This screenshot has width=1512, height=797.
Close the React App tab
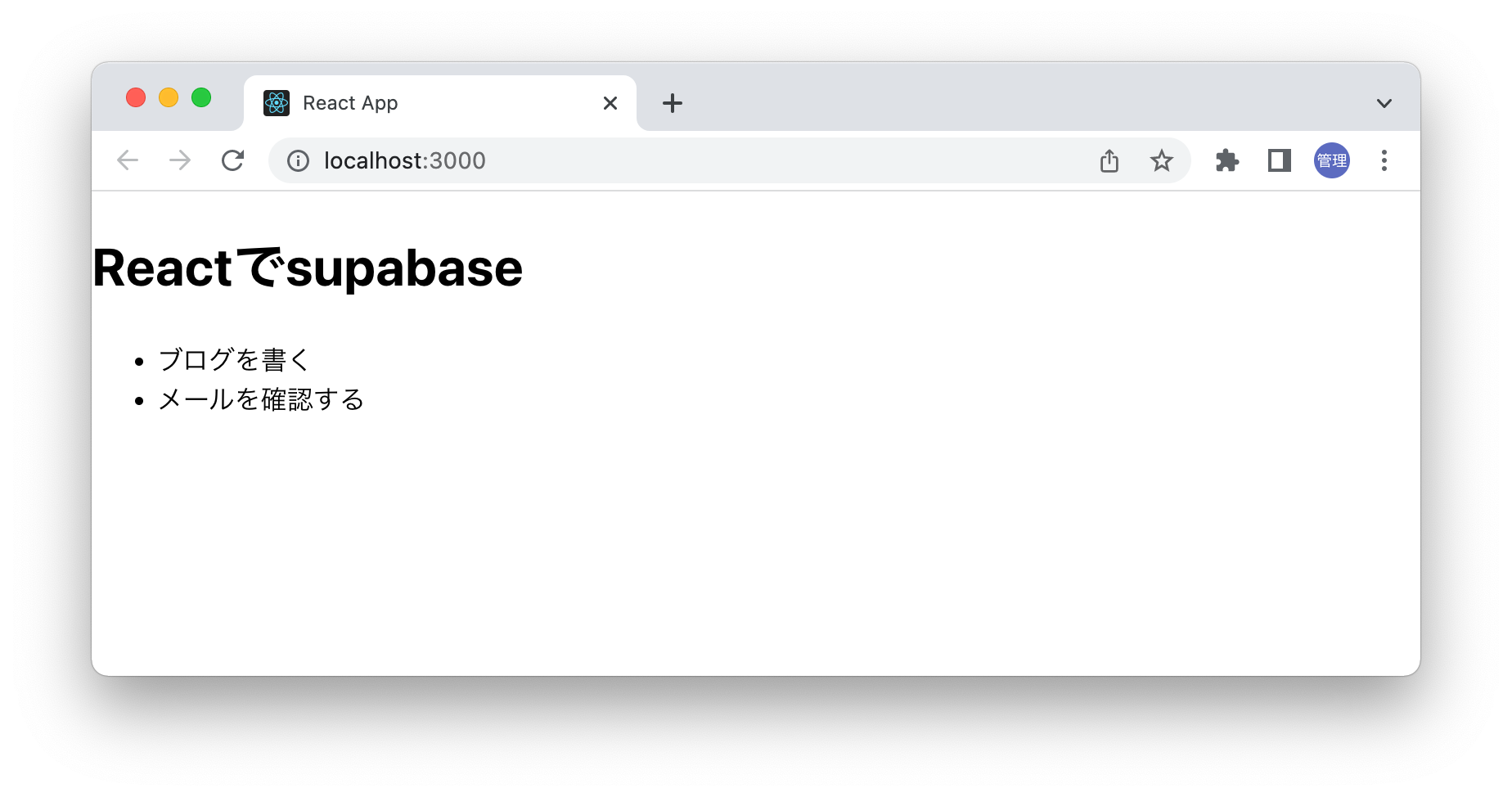pos(610,102)
